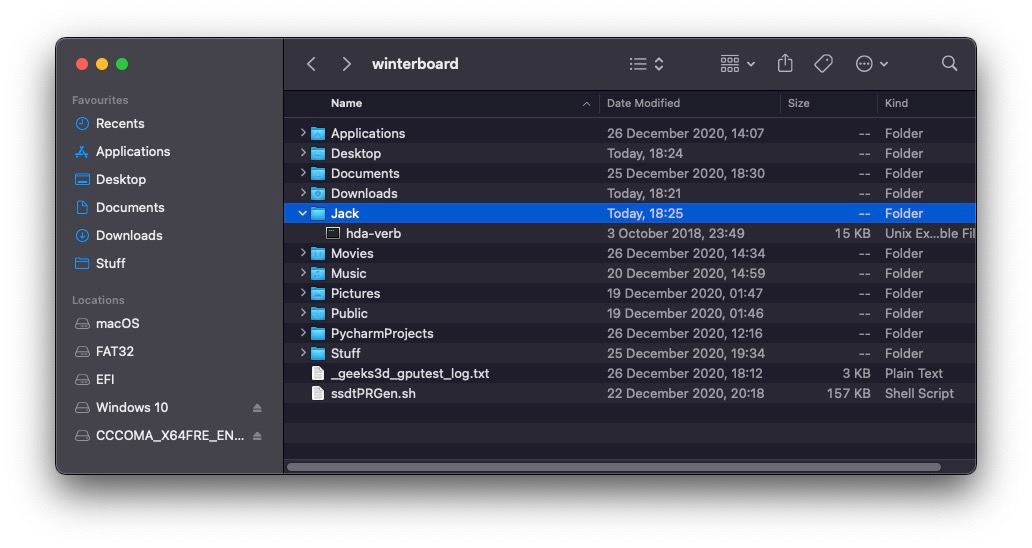This screenshot has width=1032, height=548.
Task: Expand the Pictures folder row
Action: pyautogui.click(x=302, y=293)
